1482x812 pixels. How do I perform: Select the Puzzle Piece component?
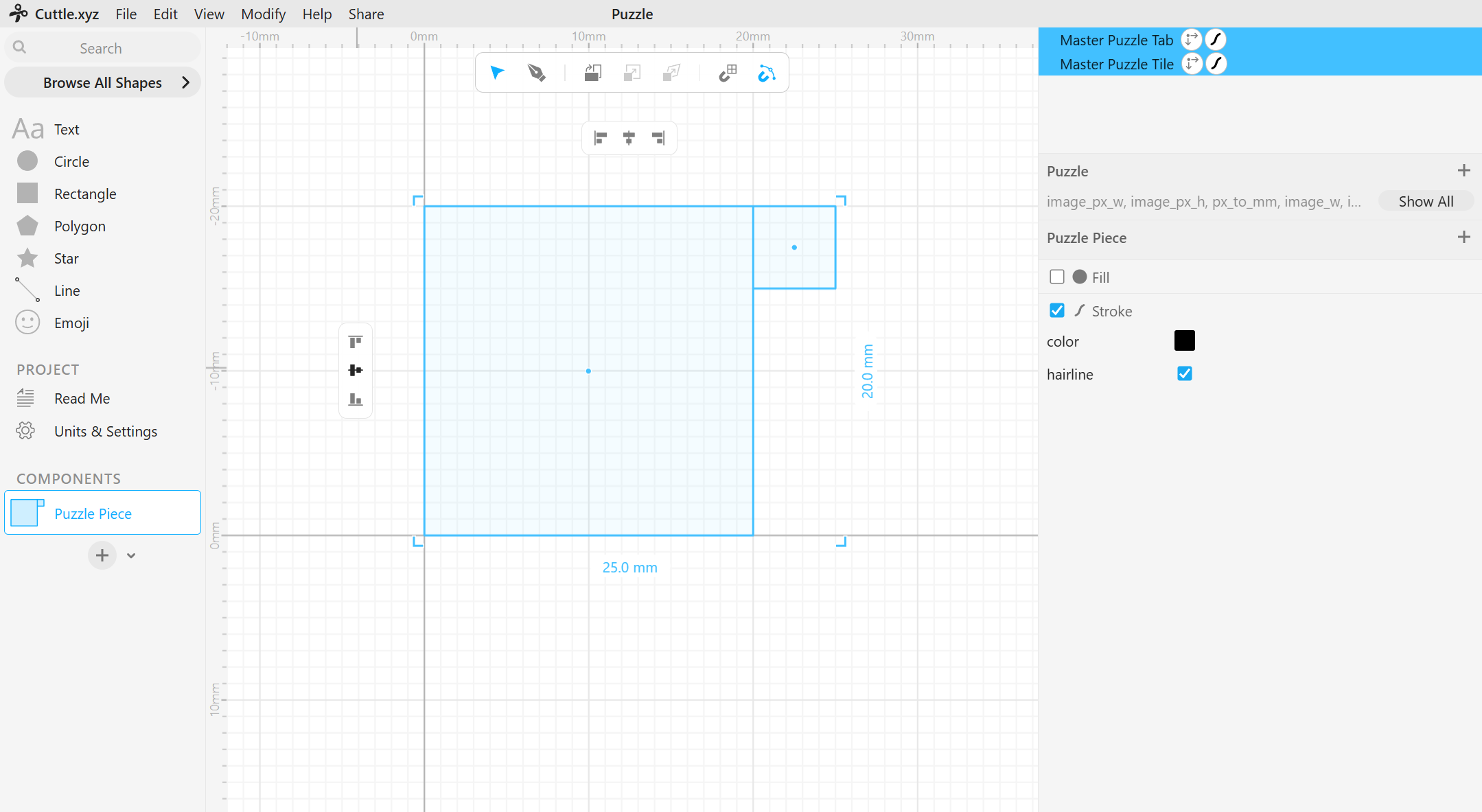(x=102, y=513)
